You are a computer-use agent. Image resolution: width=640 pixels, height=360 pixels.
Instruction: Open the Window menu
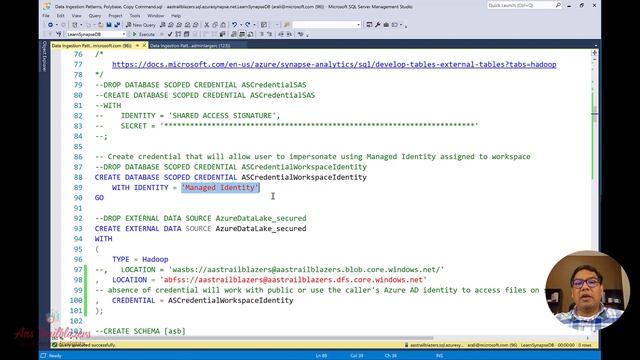155,16
